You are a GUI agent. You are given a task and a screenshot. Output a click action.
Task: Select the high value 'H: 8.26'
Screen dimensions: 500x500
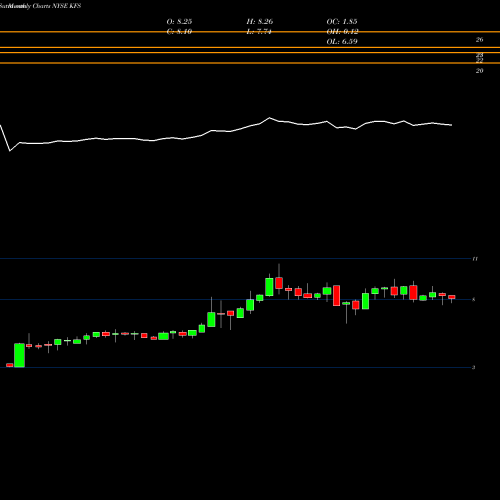tap(260, 22)
